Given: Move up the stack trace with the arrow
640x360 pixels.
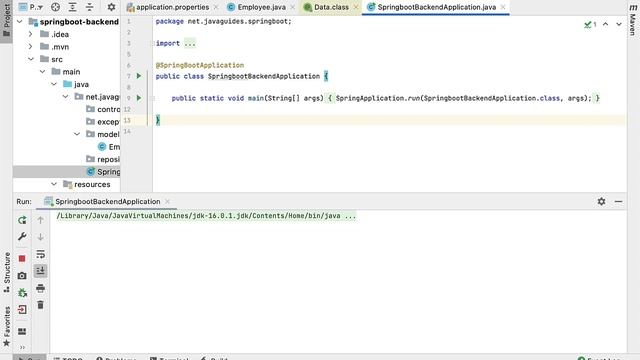Looking at the screenshot, I should click(40, 220).
